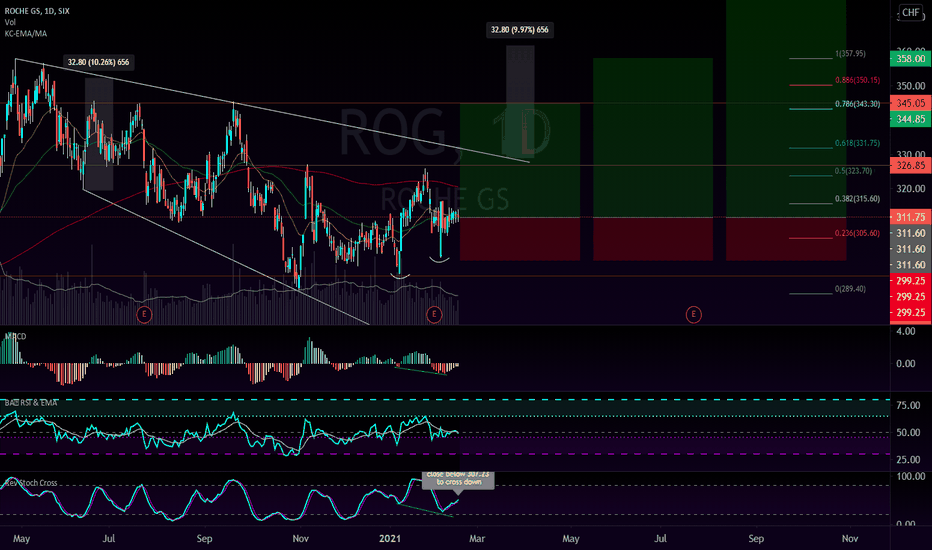Click the 0.886(350.15) Fibonacci level label
Screen dimensions: 932x550
(857, 80)
